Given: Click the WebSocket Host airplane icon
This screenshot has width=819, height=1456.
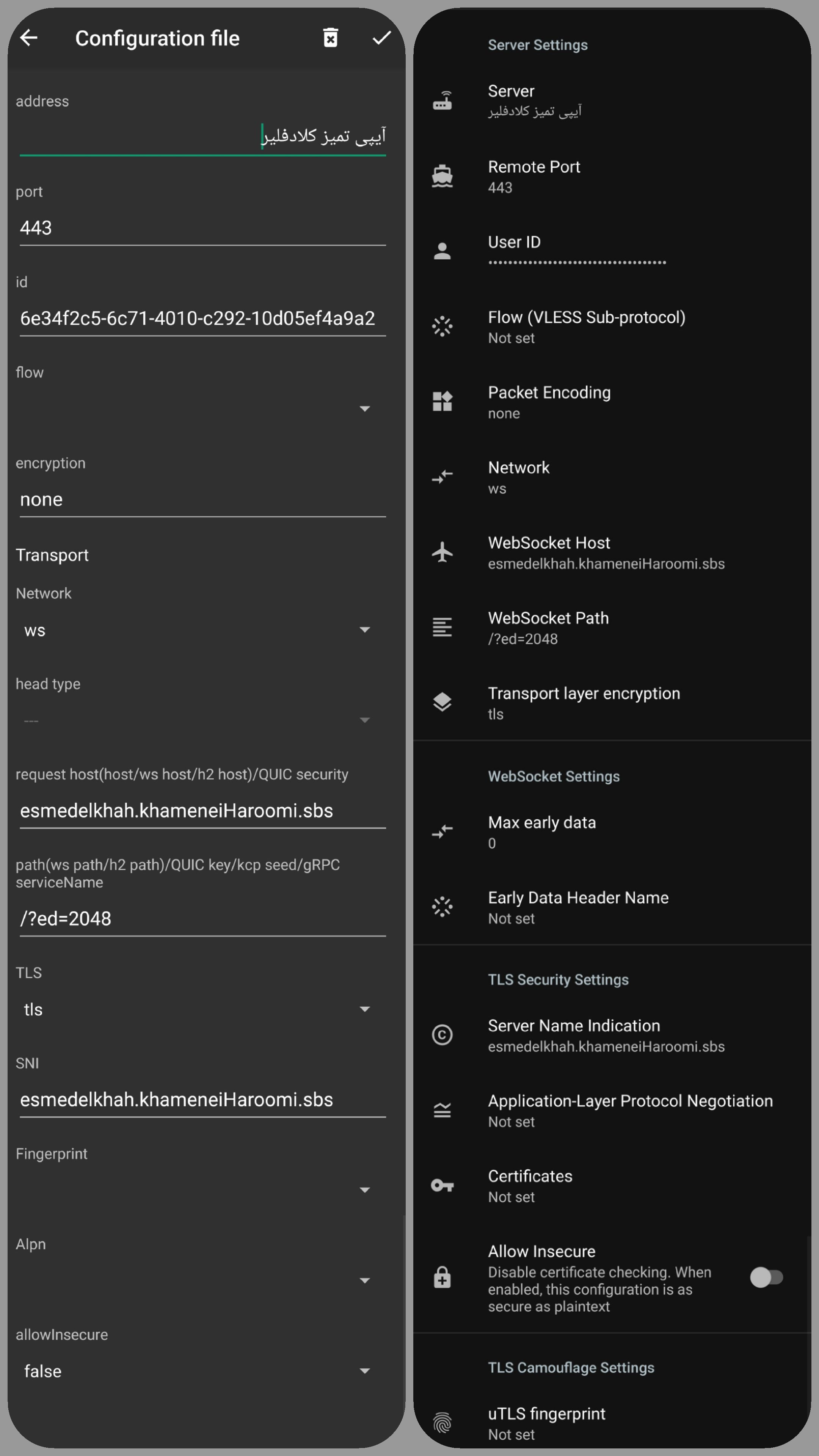Looking at the screenshot, I should tap(442, 552).
